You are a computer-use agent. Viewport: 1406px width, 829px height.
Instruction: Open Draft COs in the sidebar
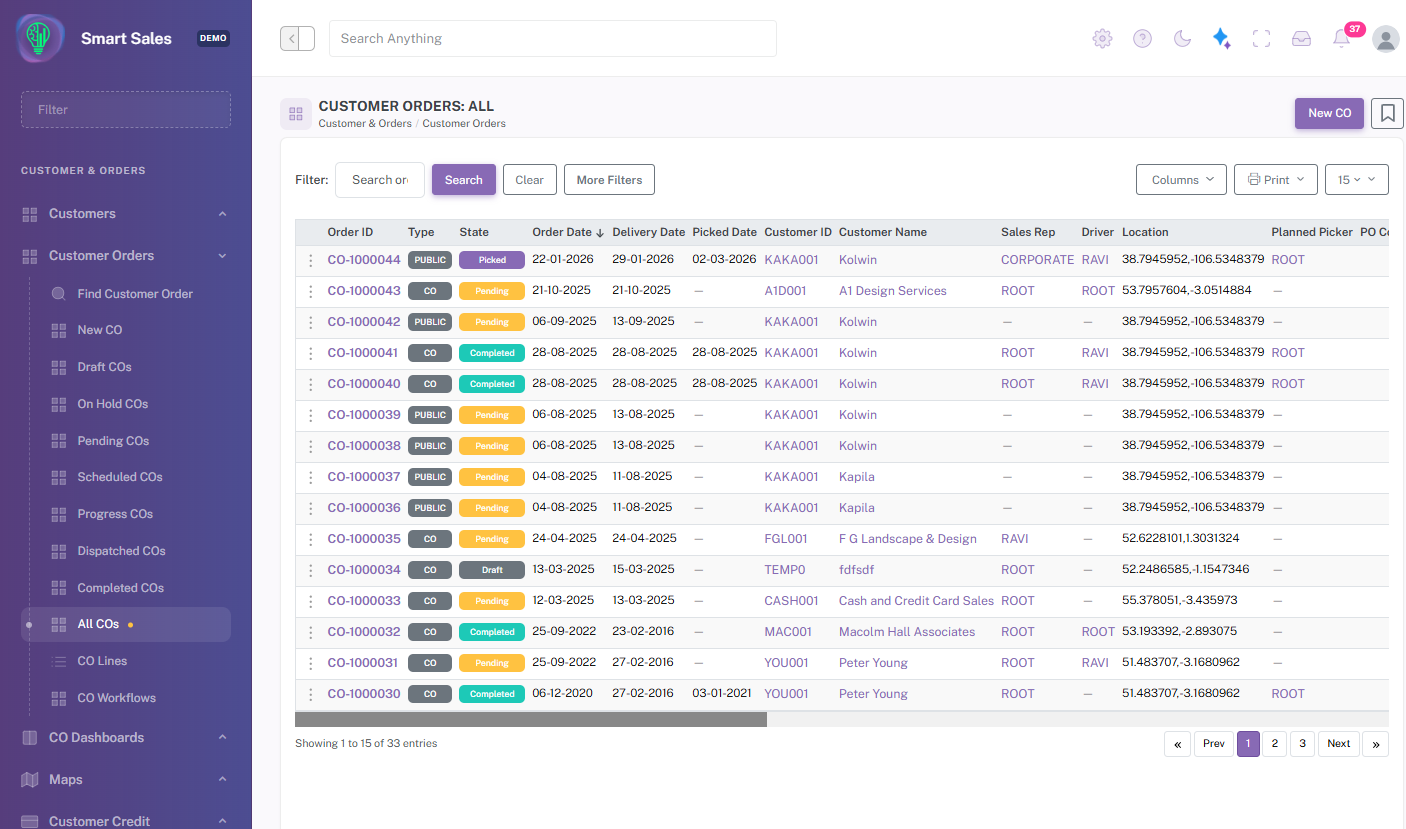[x=104, y=367]
